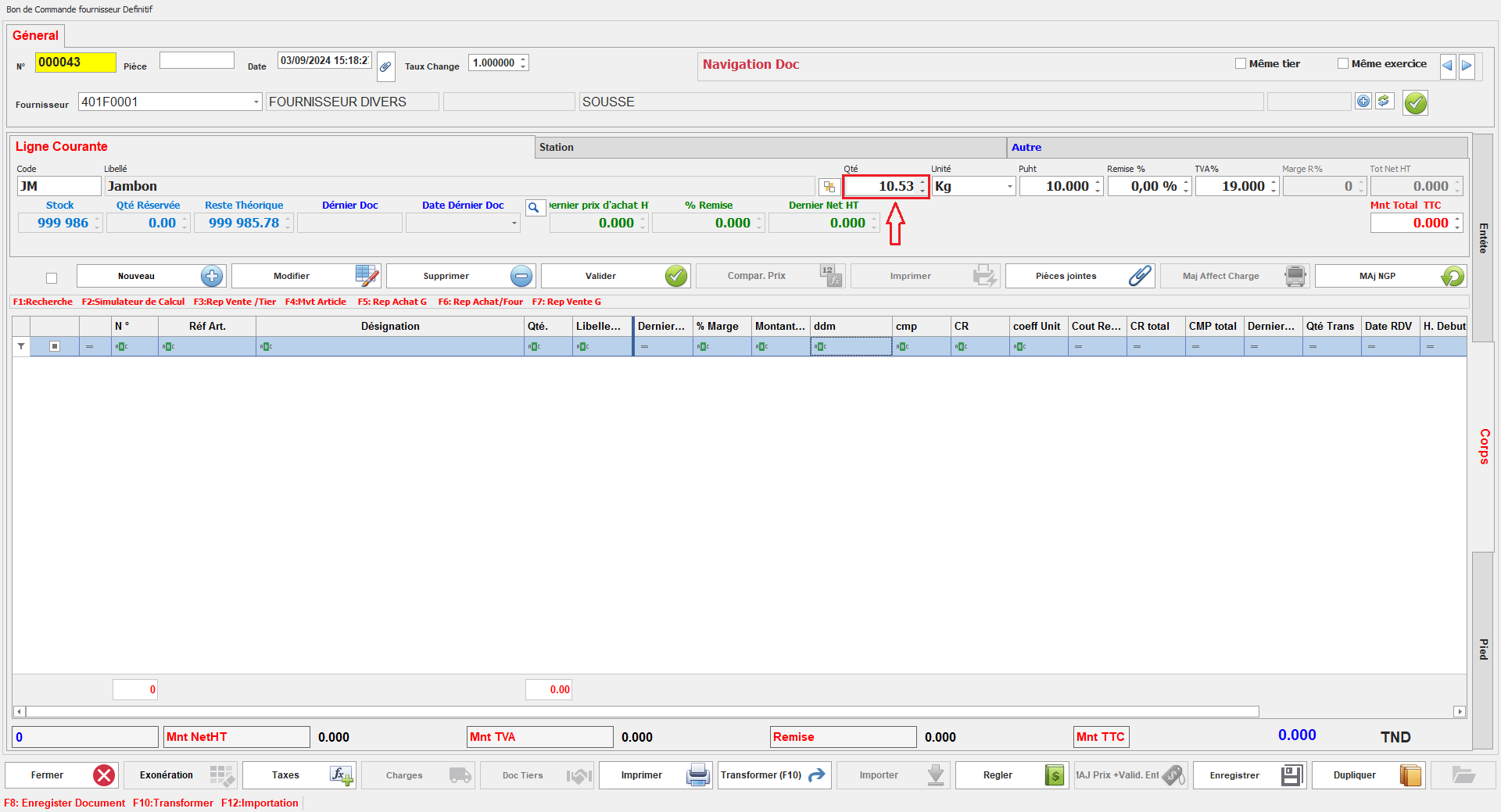Click the Code field containing JM
The height and width of the screenshot is (812, 1501).
tap(59, 186)
